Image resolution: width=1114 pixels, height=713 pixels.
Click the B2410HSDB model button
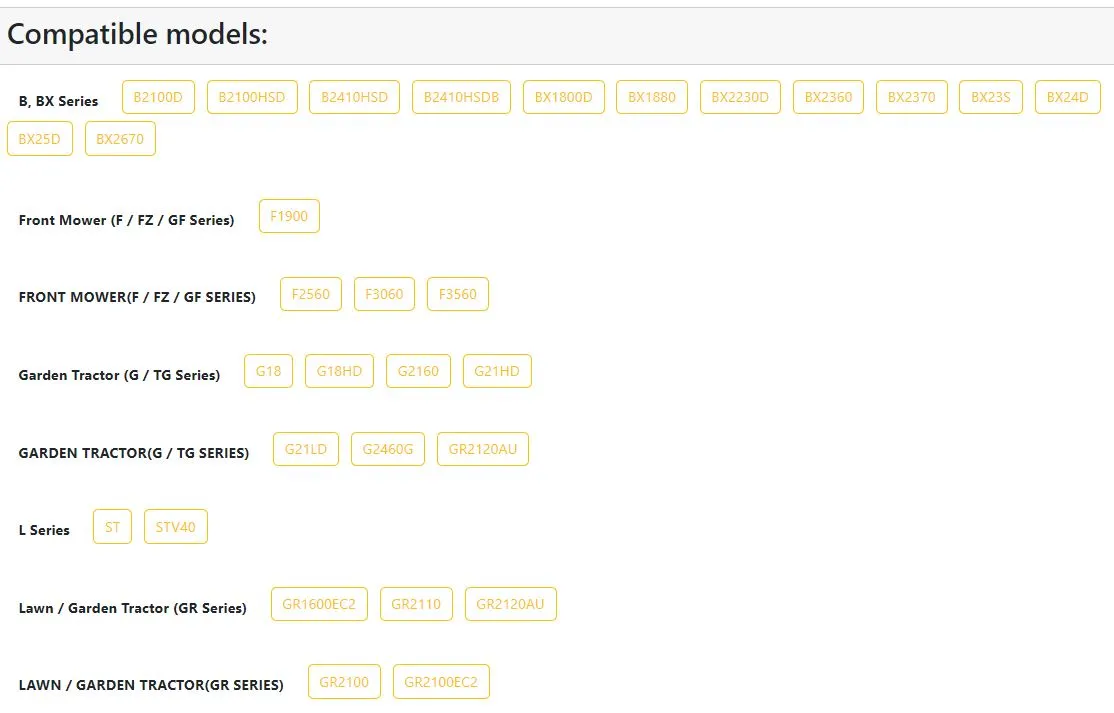[461, 97]
